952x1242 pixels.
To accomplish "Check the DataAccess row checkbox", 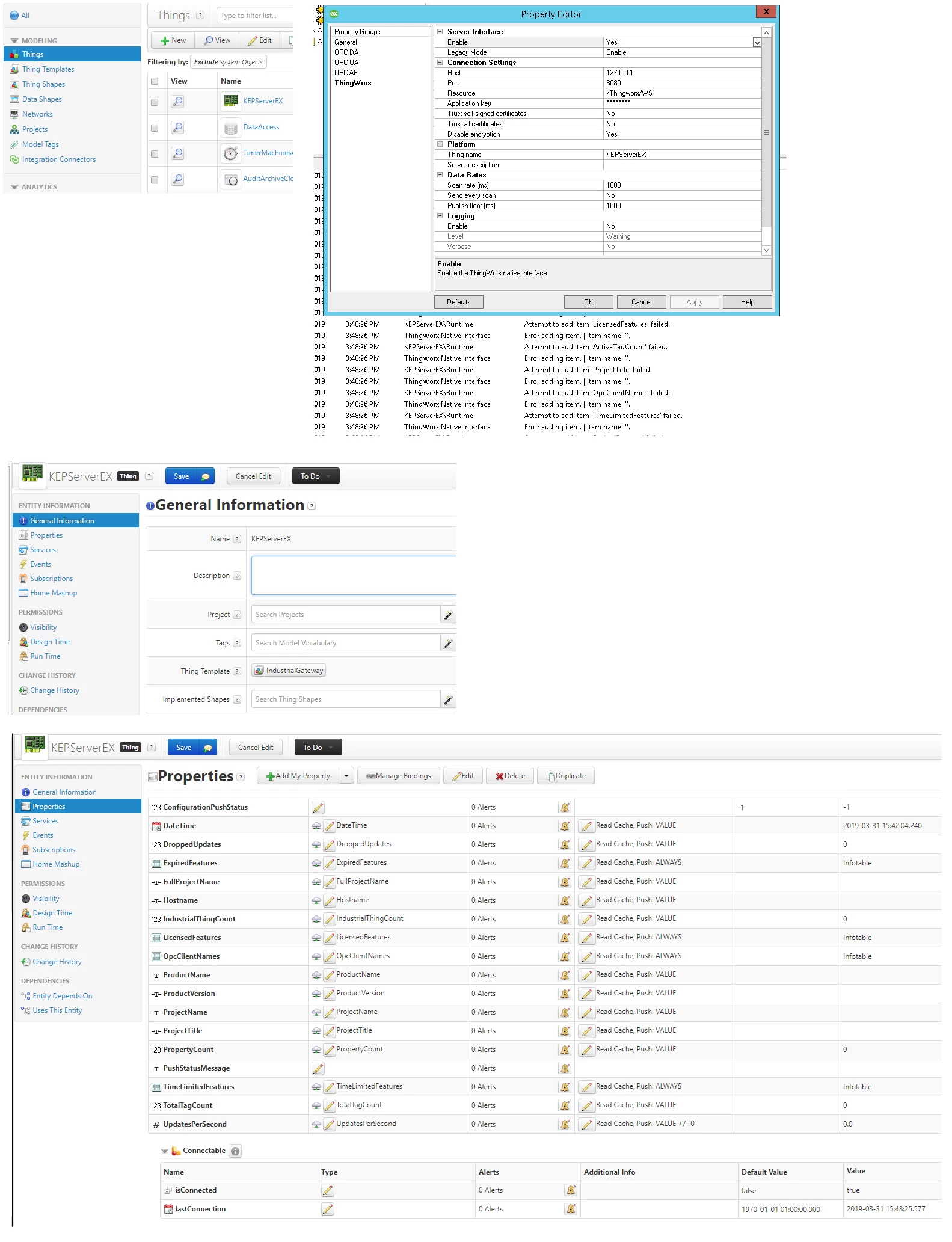I will [155, 128].
